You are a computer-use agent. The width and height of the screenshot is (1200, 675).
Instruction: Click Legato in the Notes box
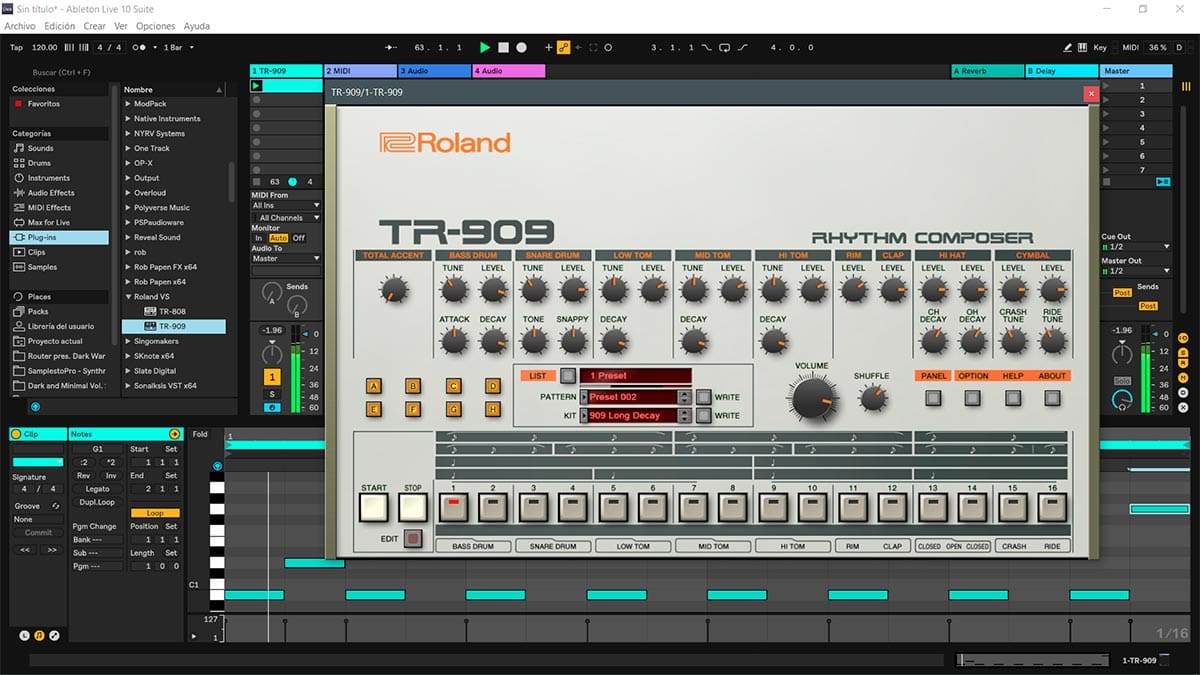click(x=97, y=489)
